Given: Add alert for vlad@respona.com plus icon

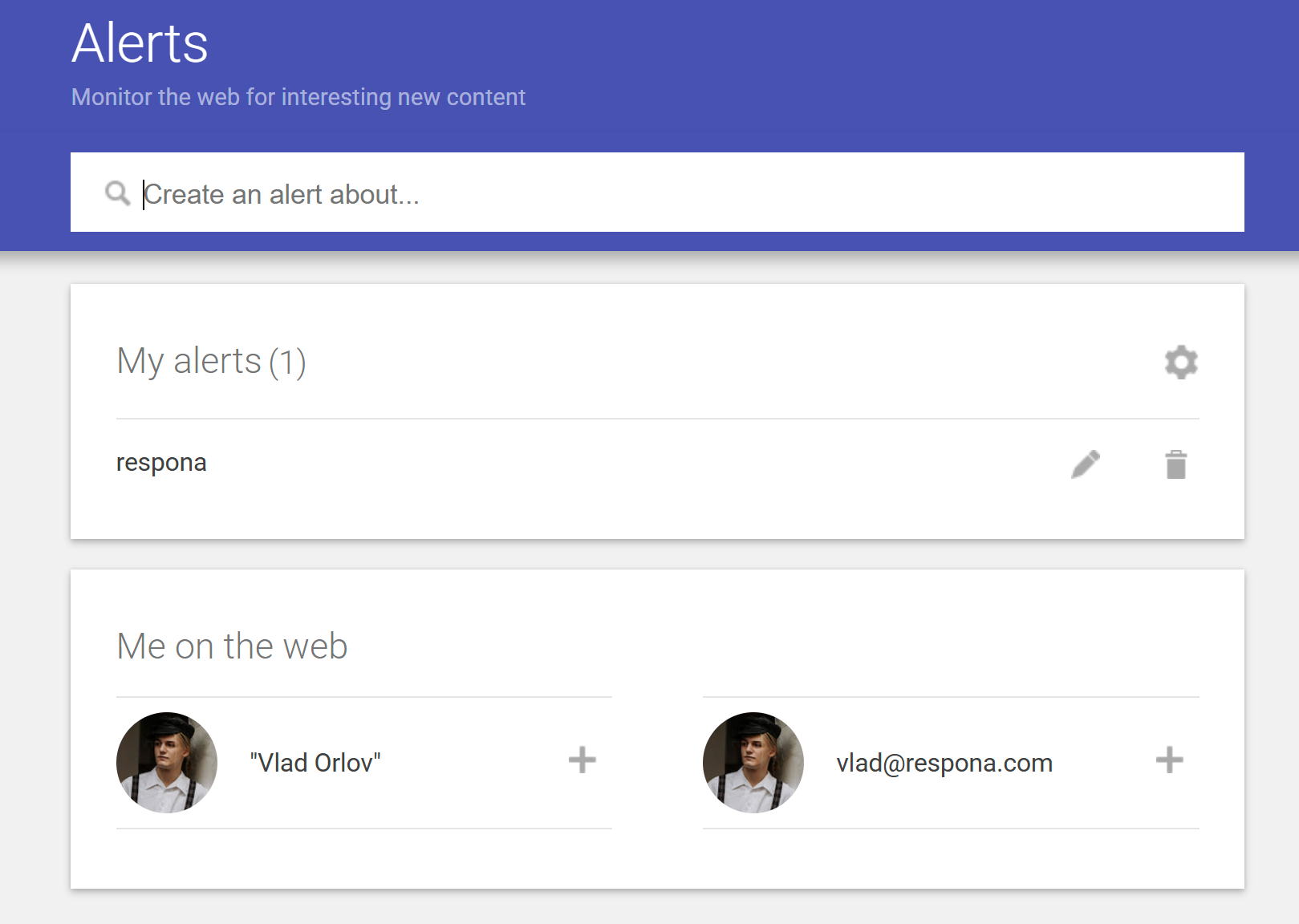Looking at the screenshot, I should 1170,760.
